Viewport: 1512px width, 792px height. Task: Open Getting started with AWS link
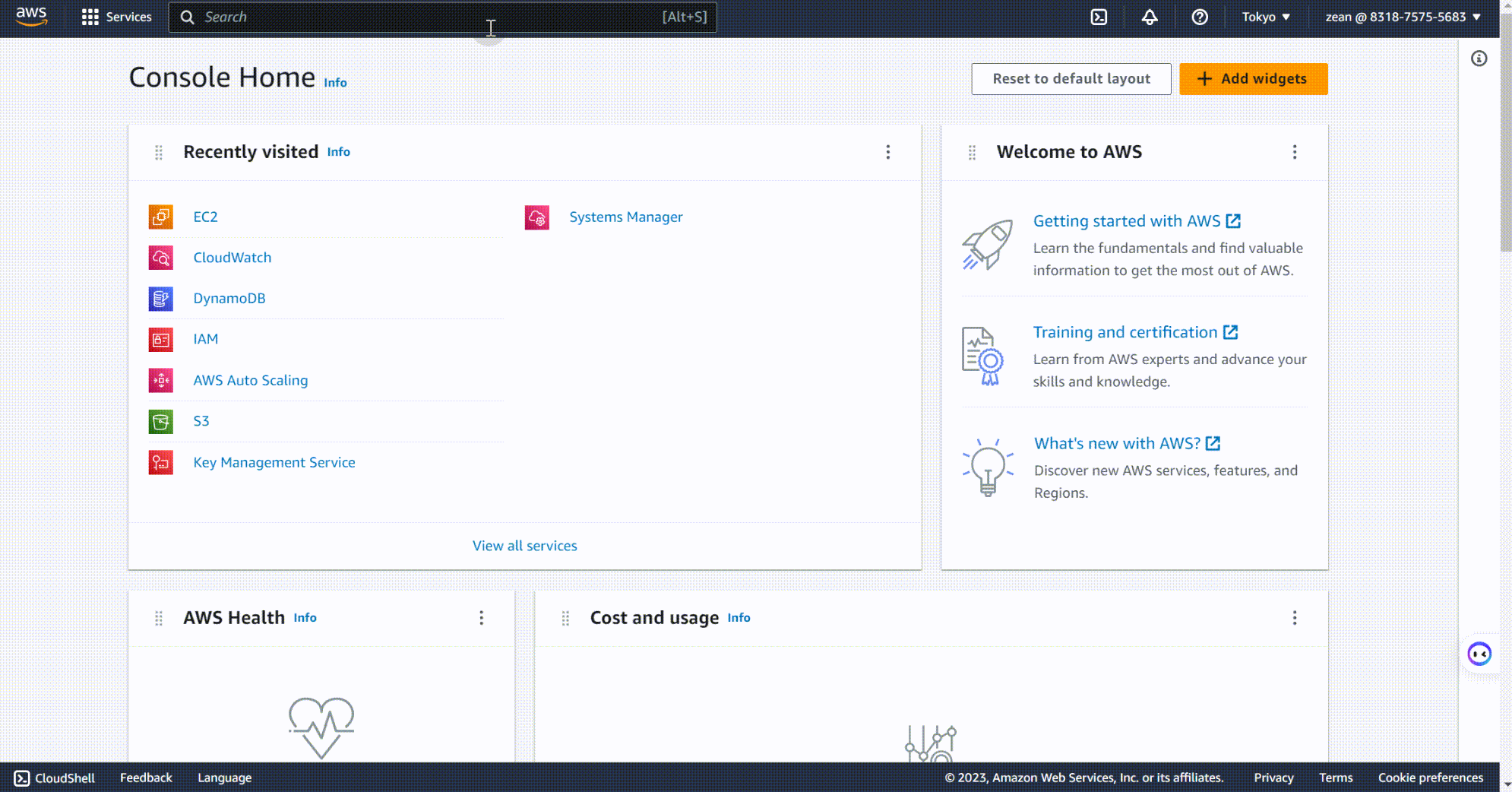1137,221
